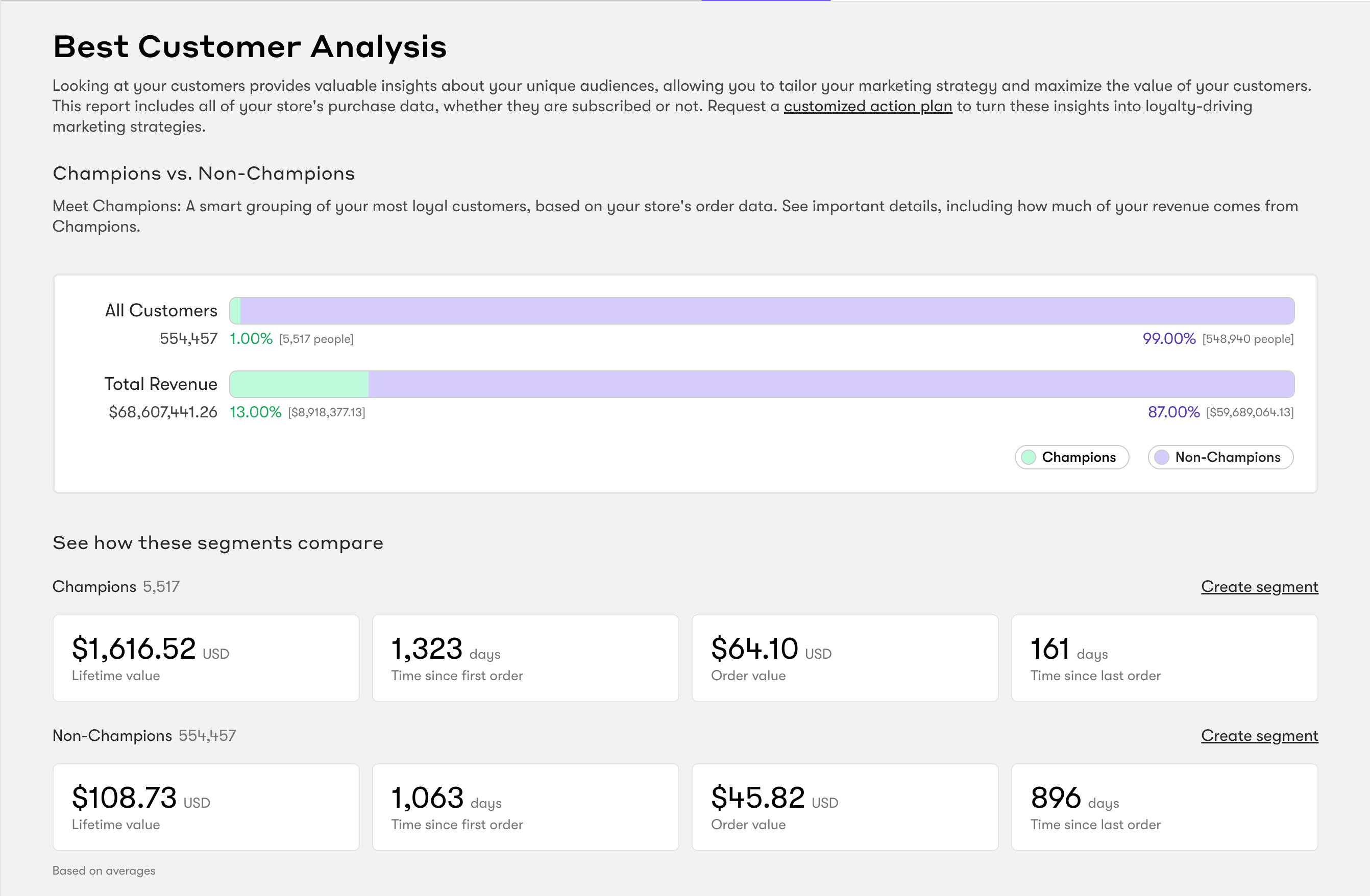Viewport: 1370px width, 896px height.
Task: Select the Champions 1,323 days first order card
Action: pos(525,658)
